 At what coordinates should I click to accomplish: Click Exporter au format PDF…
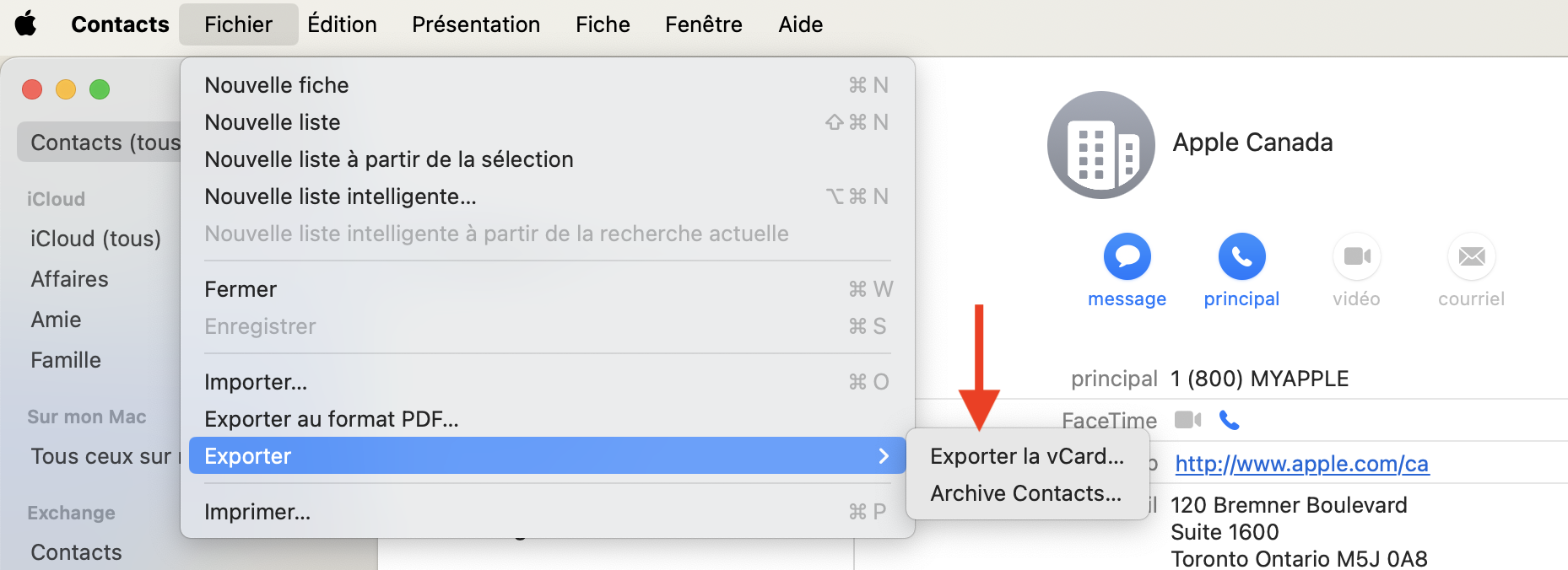click(x=331, y=419)
